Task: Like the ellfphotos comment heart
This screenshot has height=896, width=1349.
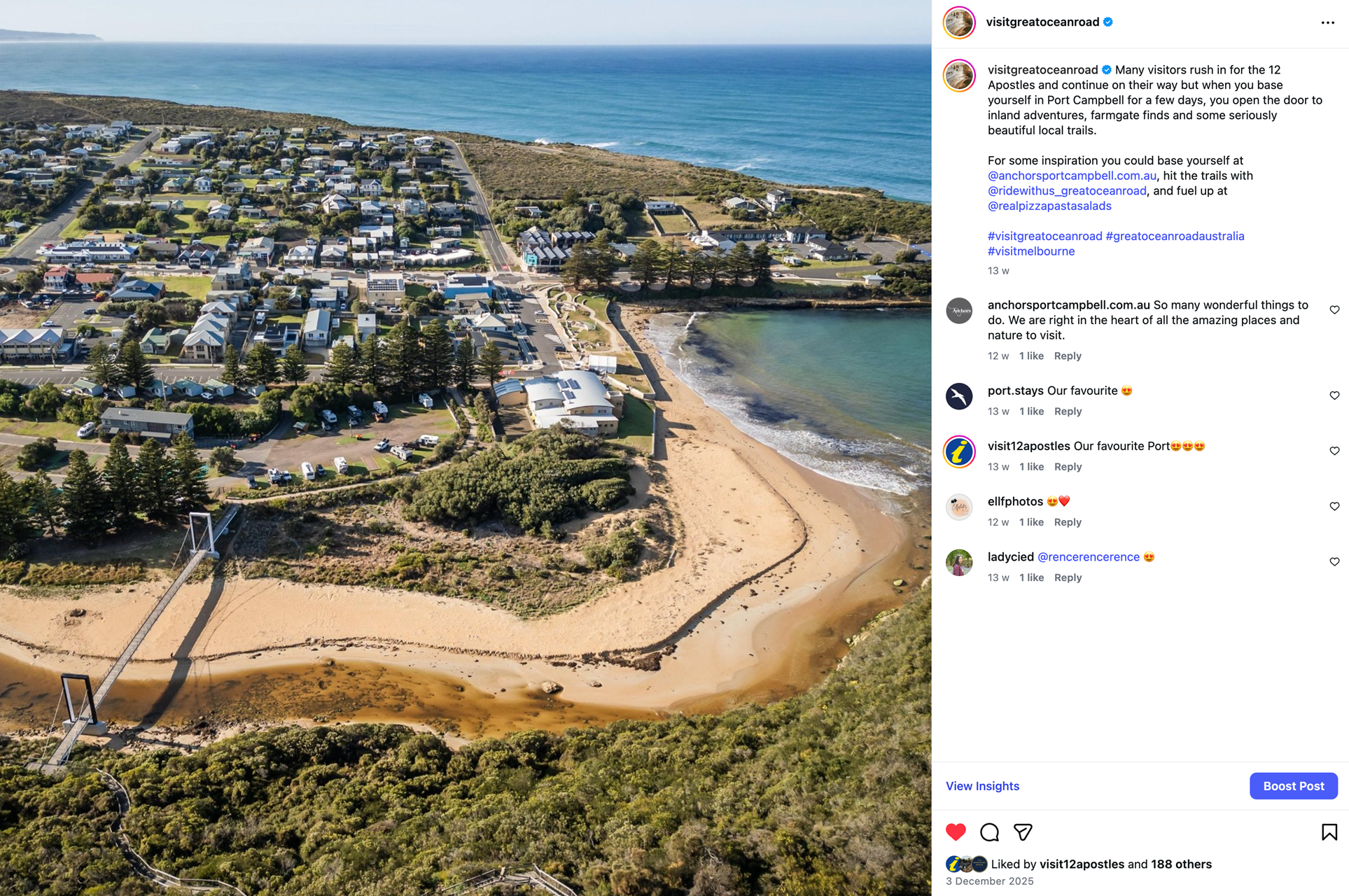Action: [x=1334, y=506]
